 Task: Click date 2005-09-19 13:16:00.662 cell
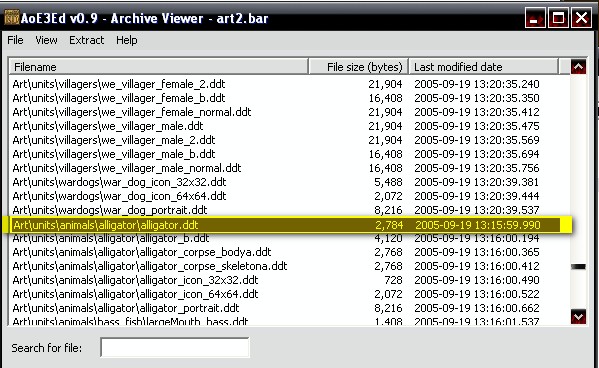click(477, 308)
